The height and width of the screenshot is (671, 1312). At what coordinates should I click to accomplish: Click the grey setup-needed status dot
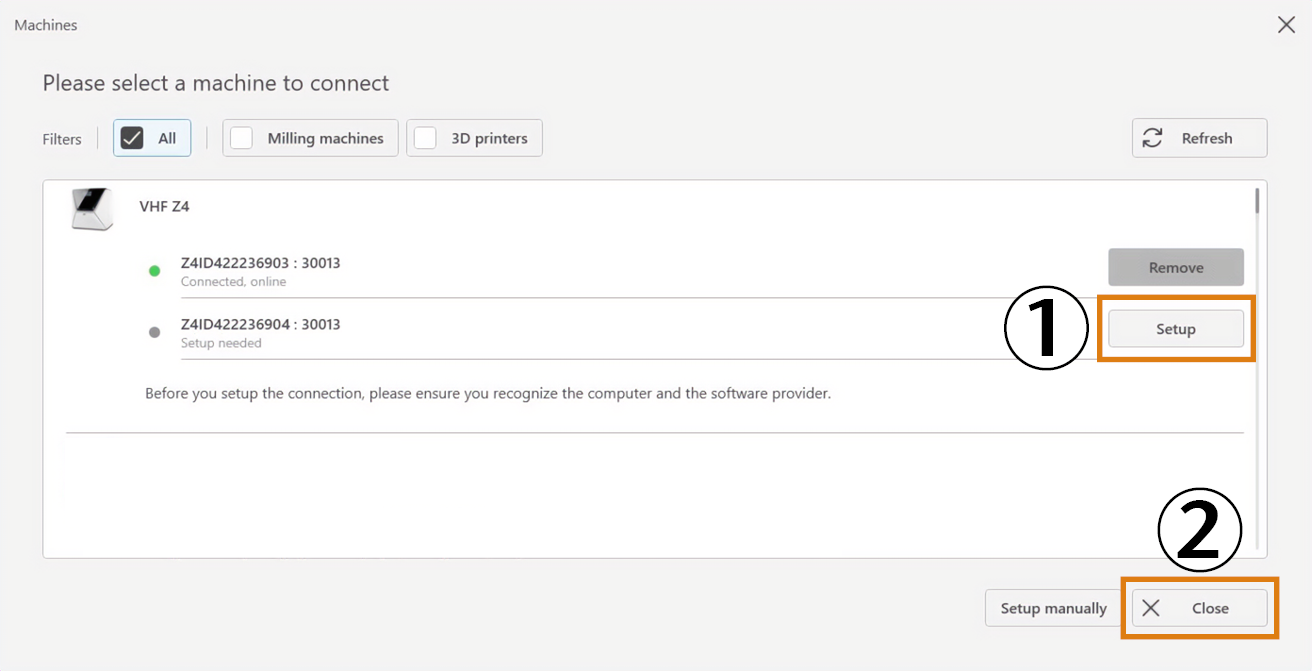[x=154, y=332]
